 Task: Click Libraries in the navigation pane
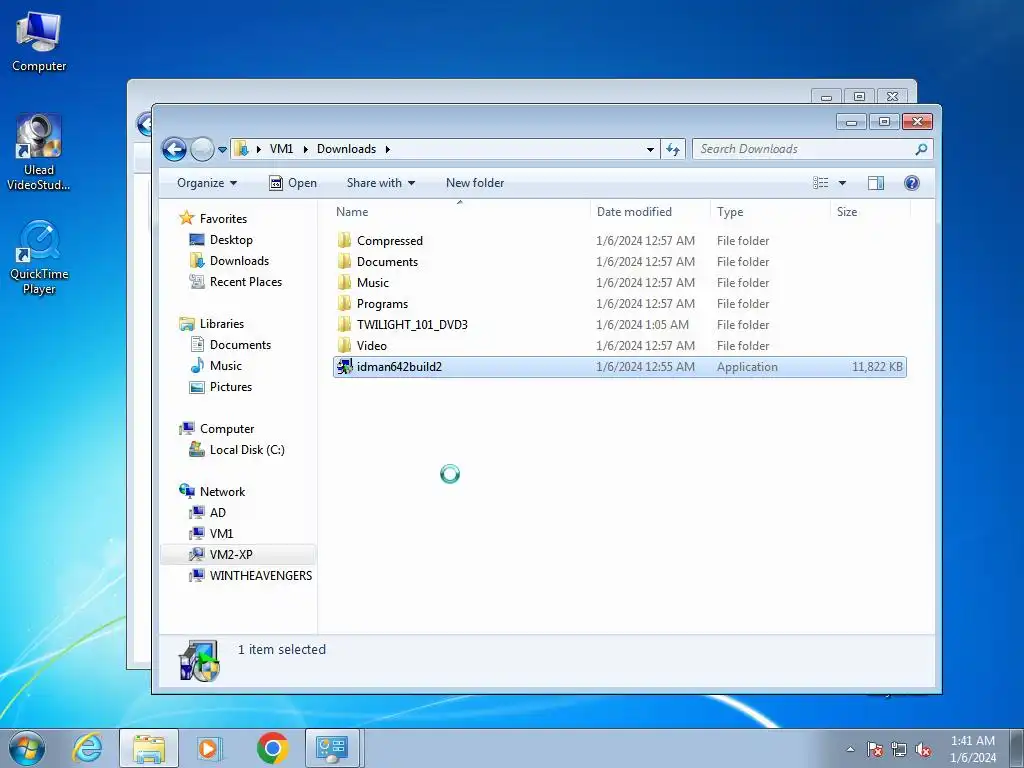(212, 324)
